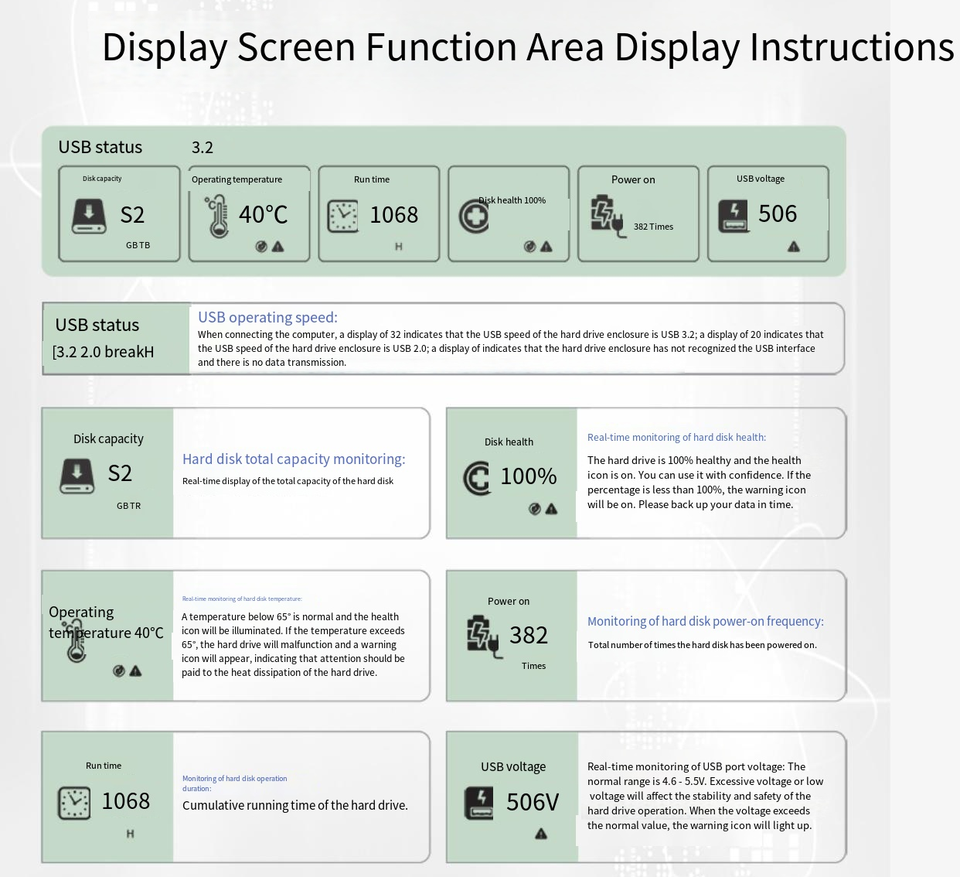Click the '382' value in Power on explanation card
The height and width of the screenshot is (877, 960).
(x=528, y=635)
